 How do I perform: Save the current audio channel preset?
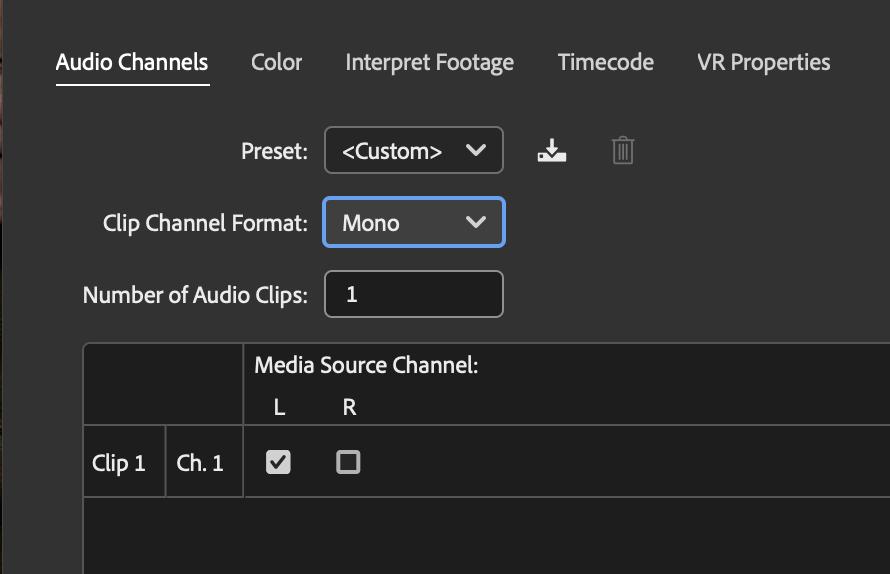(x=552, y=150)
